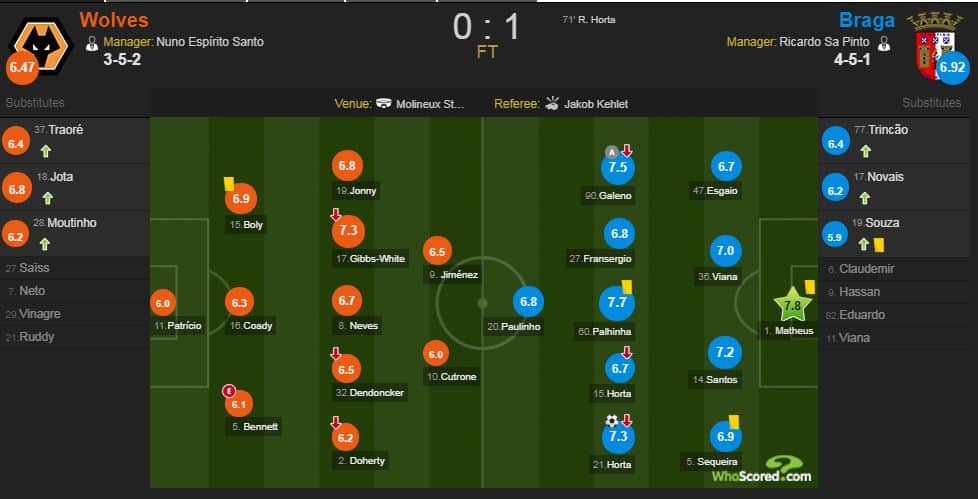Click Jiménez's 6.5 rating circle
The image size is (978, 499).
pos(437,252)
